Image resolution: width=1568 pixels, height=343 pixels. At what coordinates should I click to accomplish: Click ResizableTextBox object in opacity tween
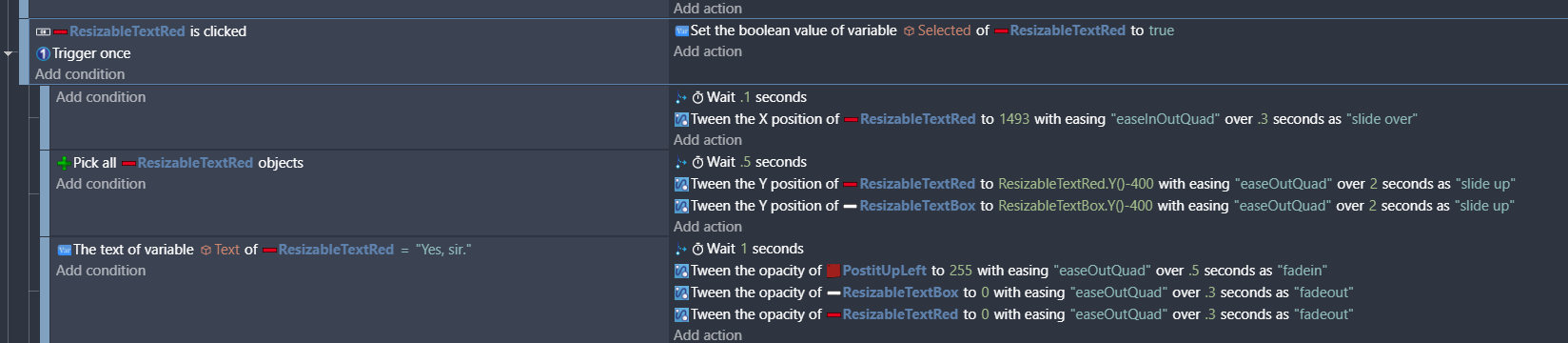900,293
